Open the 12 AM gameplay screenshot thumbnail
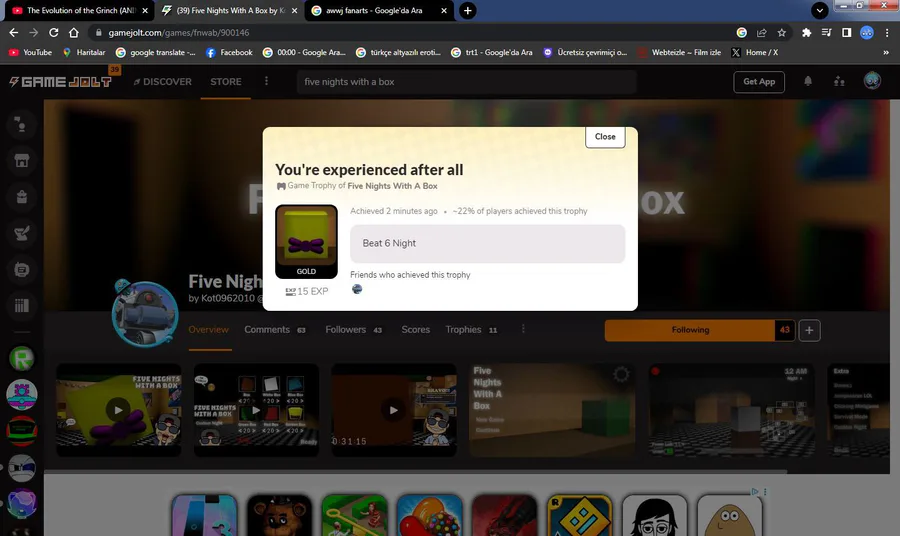The width and height of the screenshot is (900, 536). coord(731,410)
